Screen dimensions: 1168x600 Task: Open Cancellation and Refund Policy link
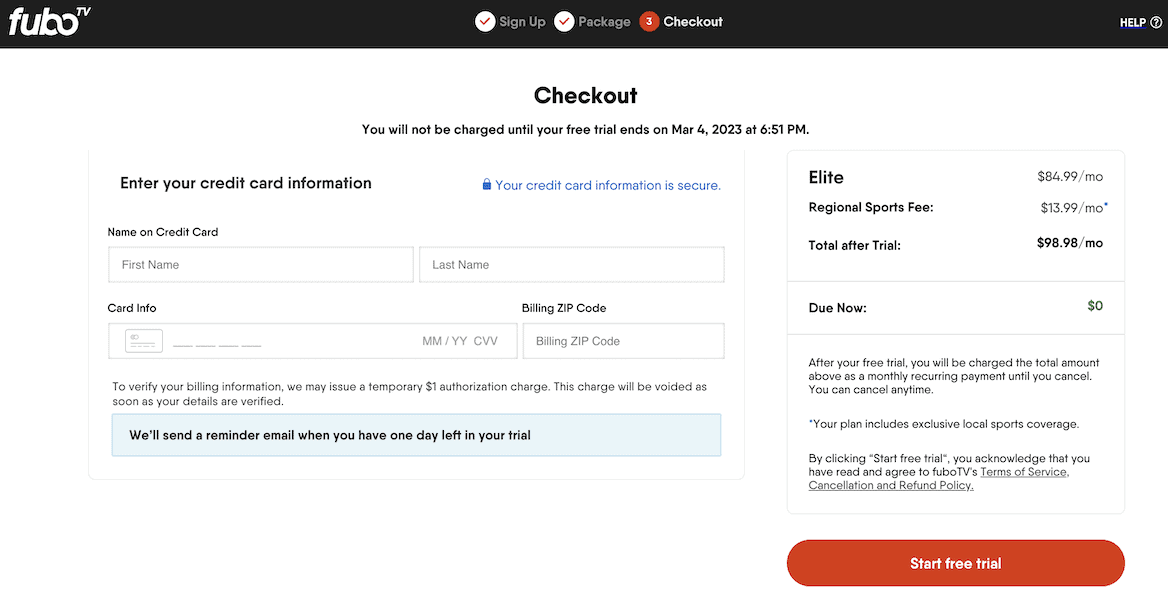click(x=891, y=485)
